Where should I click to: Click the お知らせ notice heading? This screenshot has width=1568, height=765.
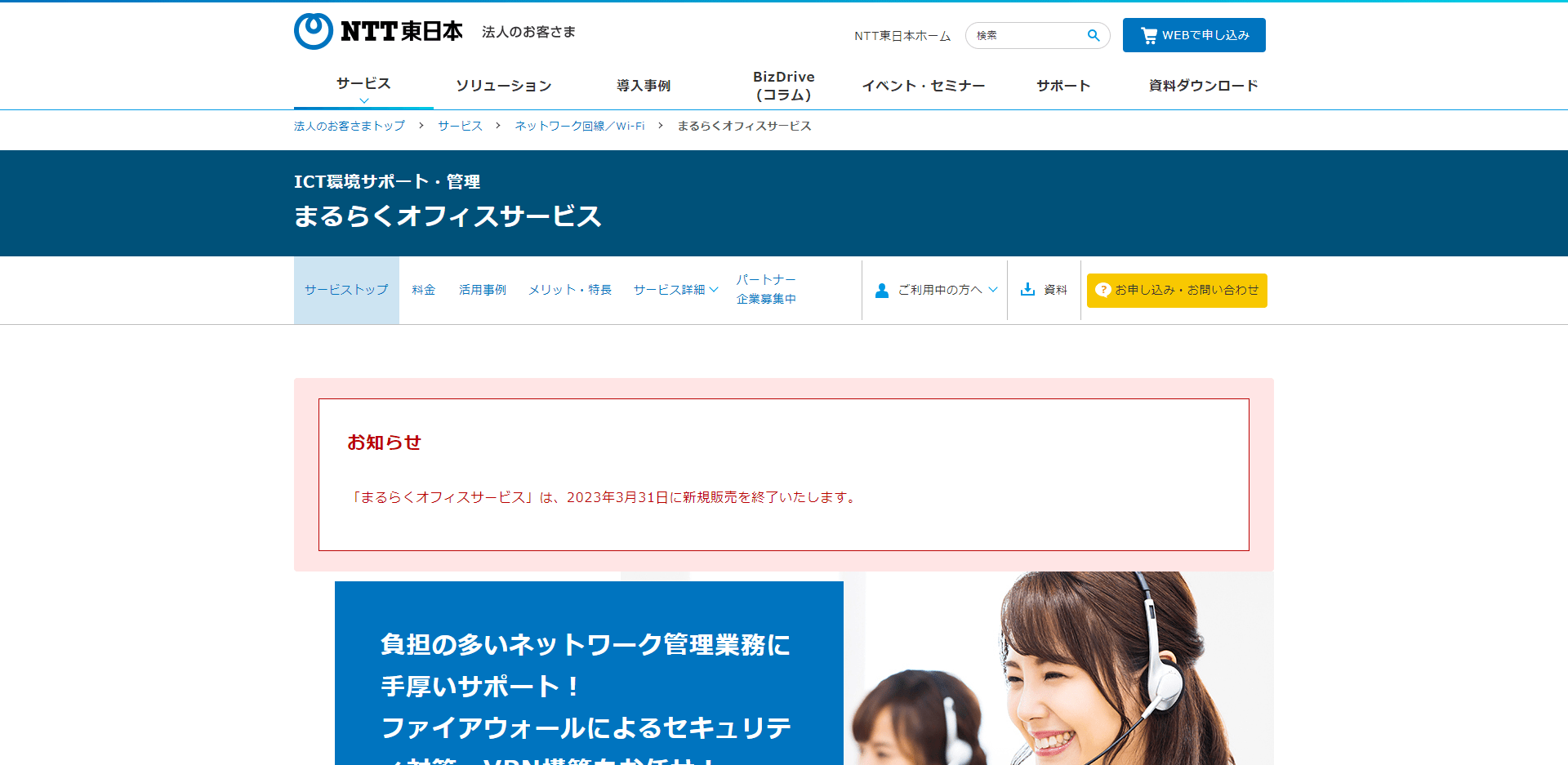384,443
